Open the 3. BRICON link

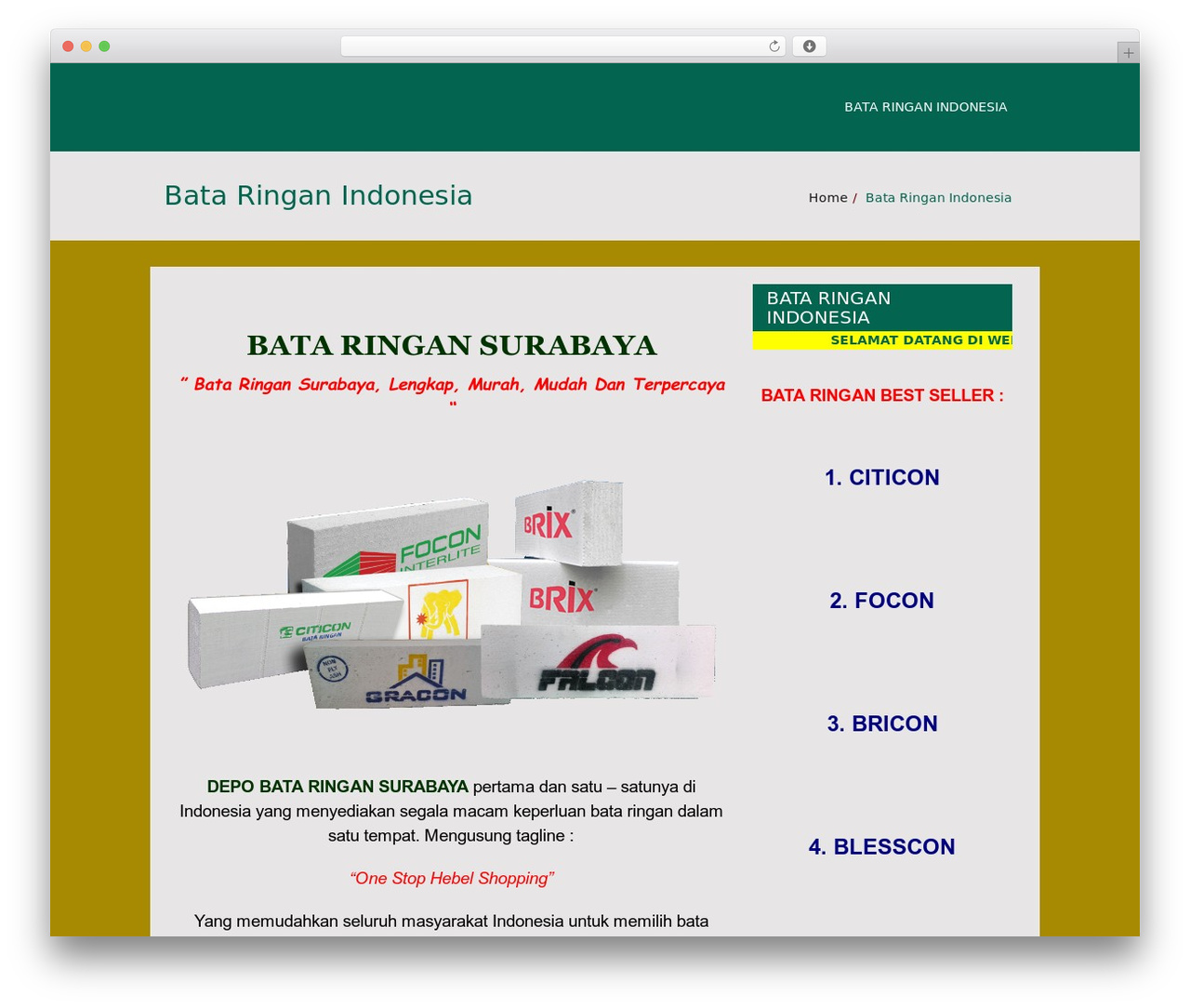coord(882,723)
